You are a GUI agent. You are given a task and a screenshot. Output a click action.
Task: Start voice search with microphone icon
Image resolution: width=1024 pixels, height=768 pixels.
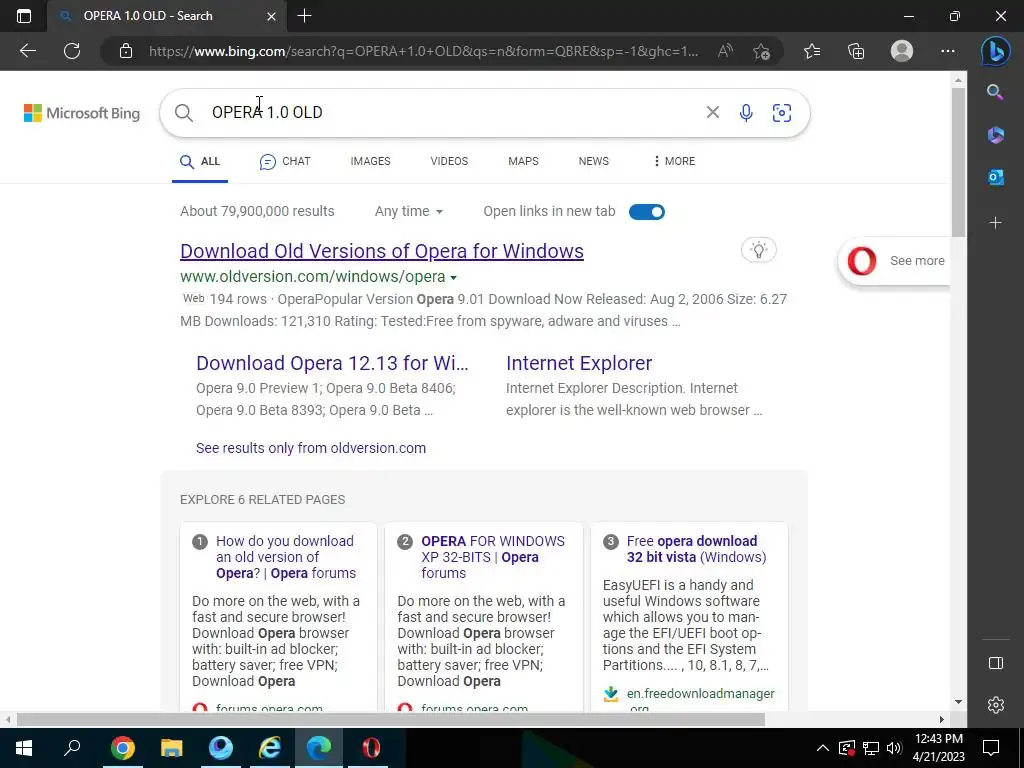[x=746, y=112]
